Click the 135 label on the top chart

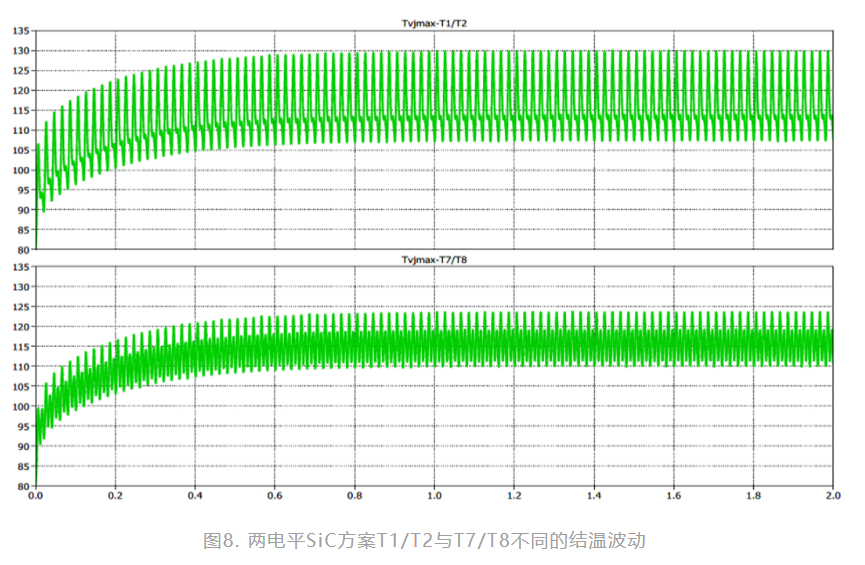[x=20, y=31]
